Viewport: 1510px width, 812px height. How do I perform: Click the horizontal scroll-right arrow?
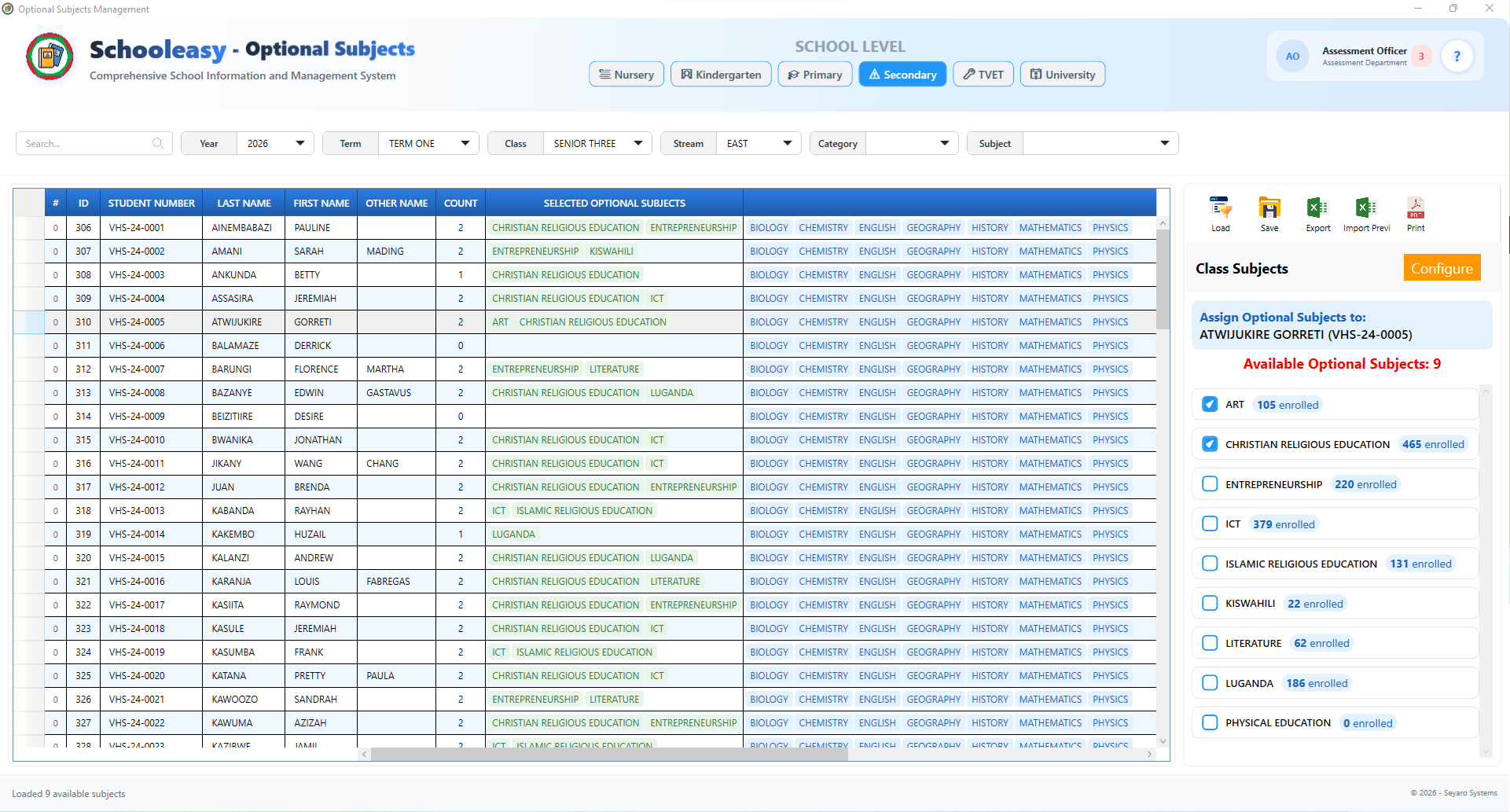1149,754
